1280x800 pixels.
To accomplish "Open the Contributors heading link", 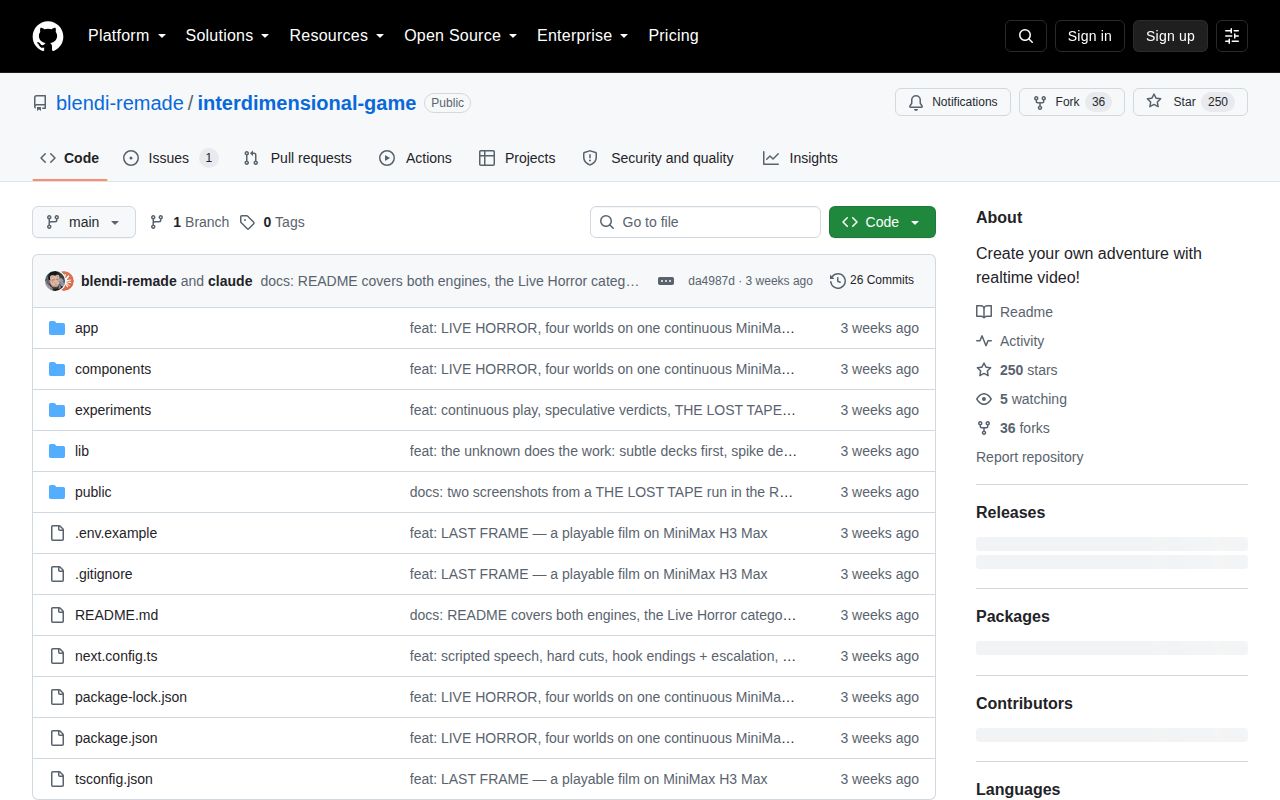I will (1024, 703).
